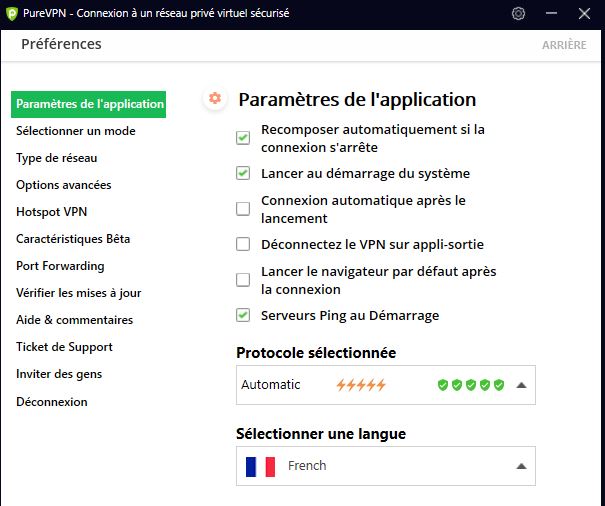
Task: Click the Sélectionner une langue heading
Action: [x=321, y=434]
